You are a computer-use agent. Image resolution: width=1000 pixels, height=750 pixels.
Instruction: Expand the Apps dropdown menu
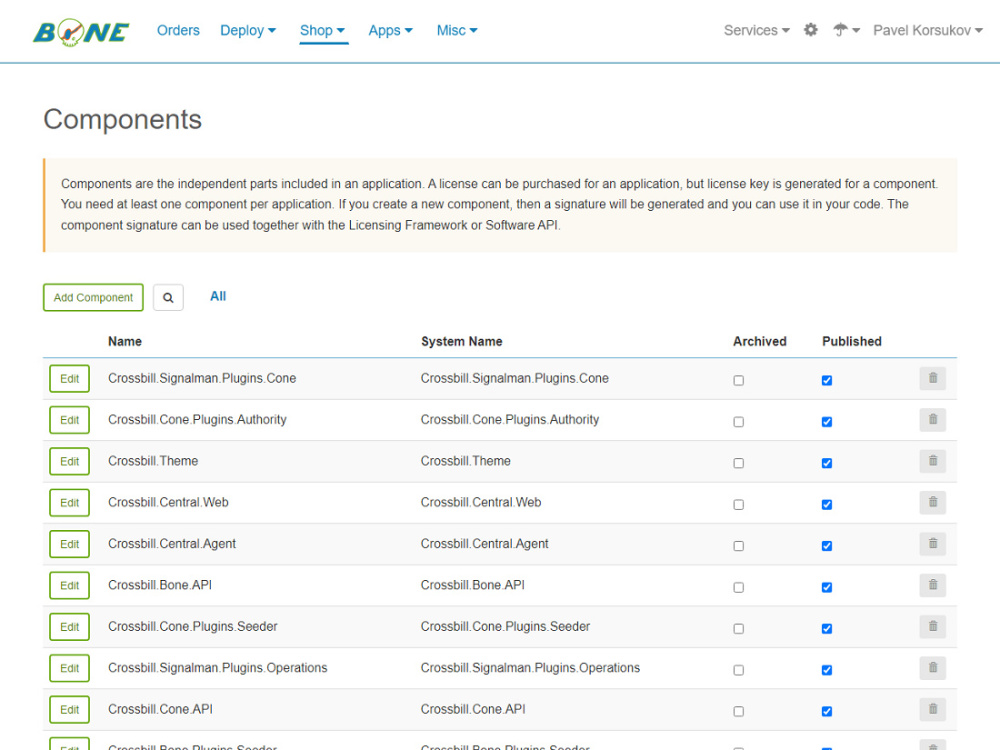pyautogui.click(x=391, y=31)
